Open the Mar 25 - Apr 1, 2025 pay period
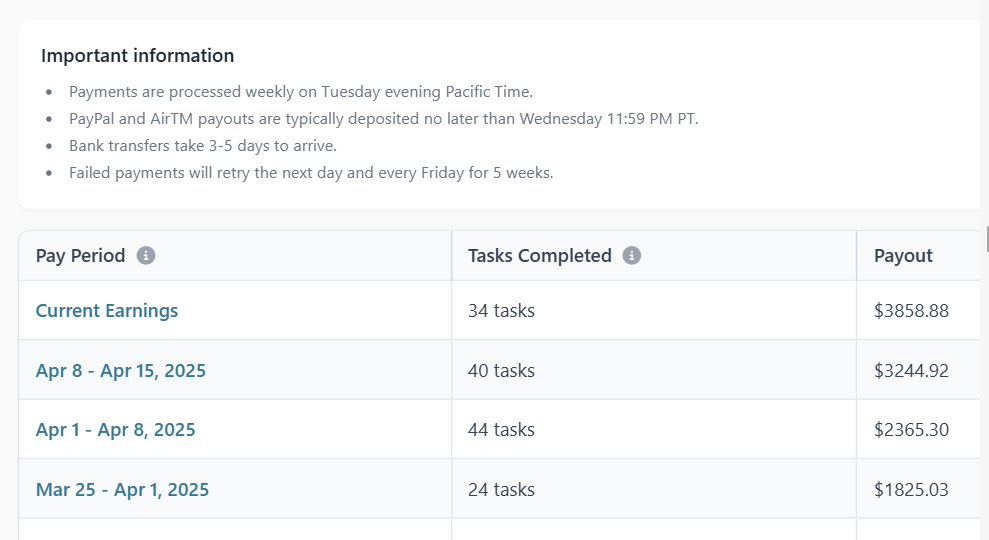989x540 pixels. click(122, 490)
